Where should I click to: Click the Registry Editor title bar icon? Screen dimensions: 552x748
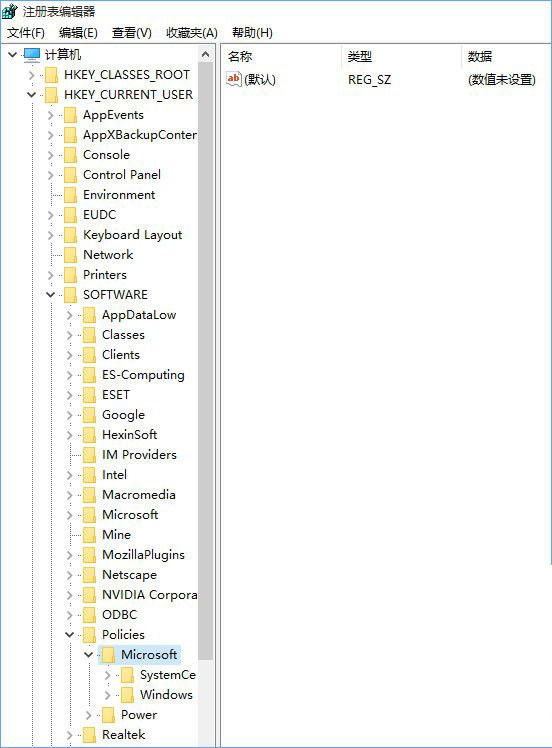tap(10, 10)
